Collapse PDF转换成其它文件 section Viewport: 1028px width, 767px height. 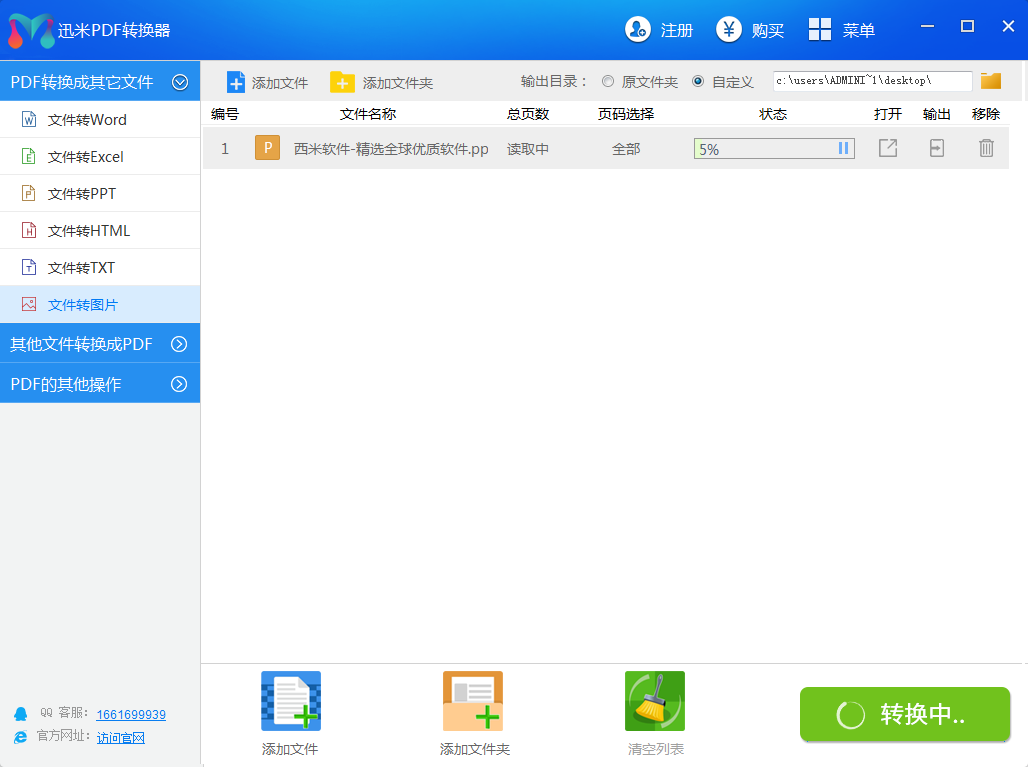[x=181, y=82]
